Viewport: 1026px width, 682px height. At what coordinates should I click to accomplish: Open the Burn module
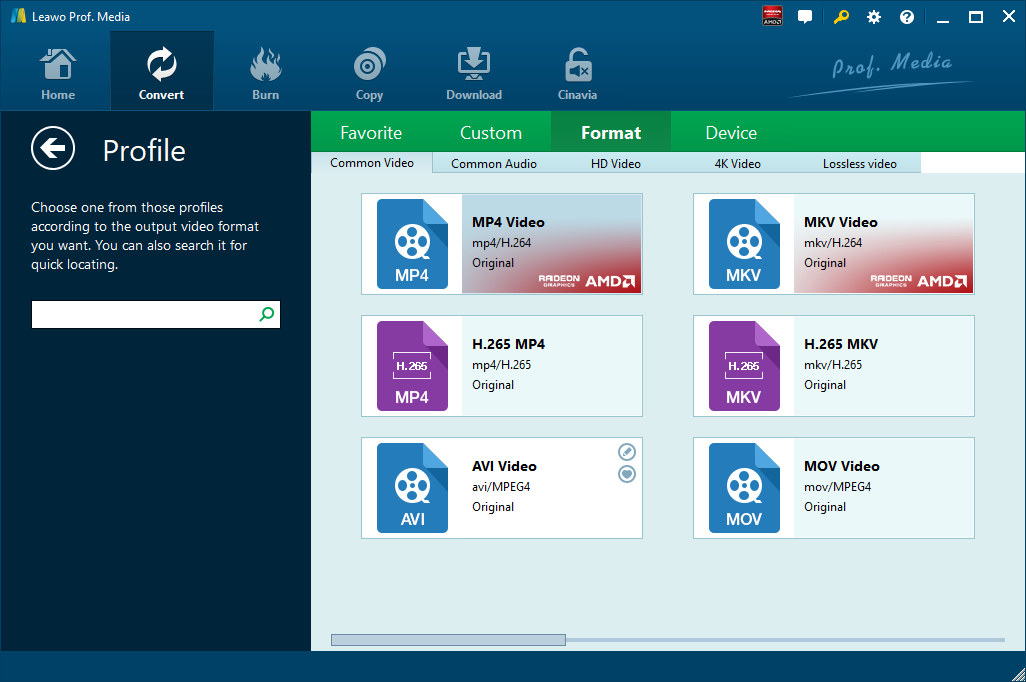pyautogui.click(x=265, y=74)
